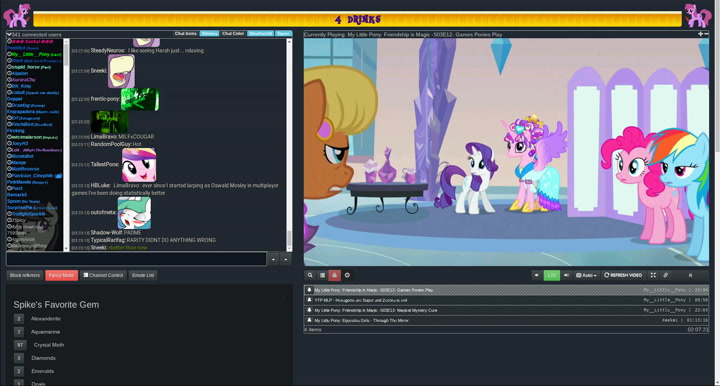Viewport: 720px width, 386px height.
Task: Click the bell icon on Magical Mystery Cure row
Action: tap(309, 310)
